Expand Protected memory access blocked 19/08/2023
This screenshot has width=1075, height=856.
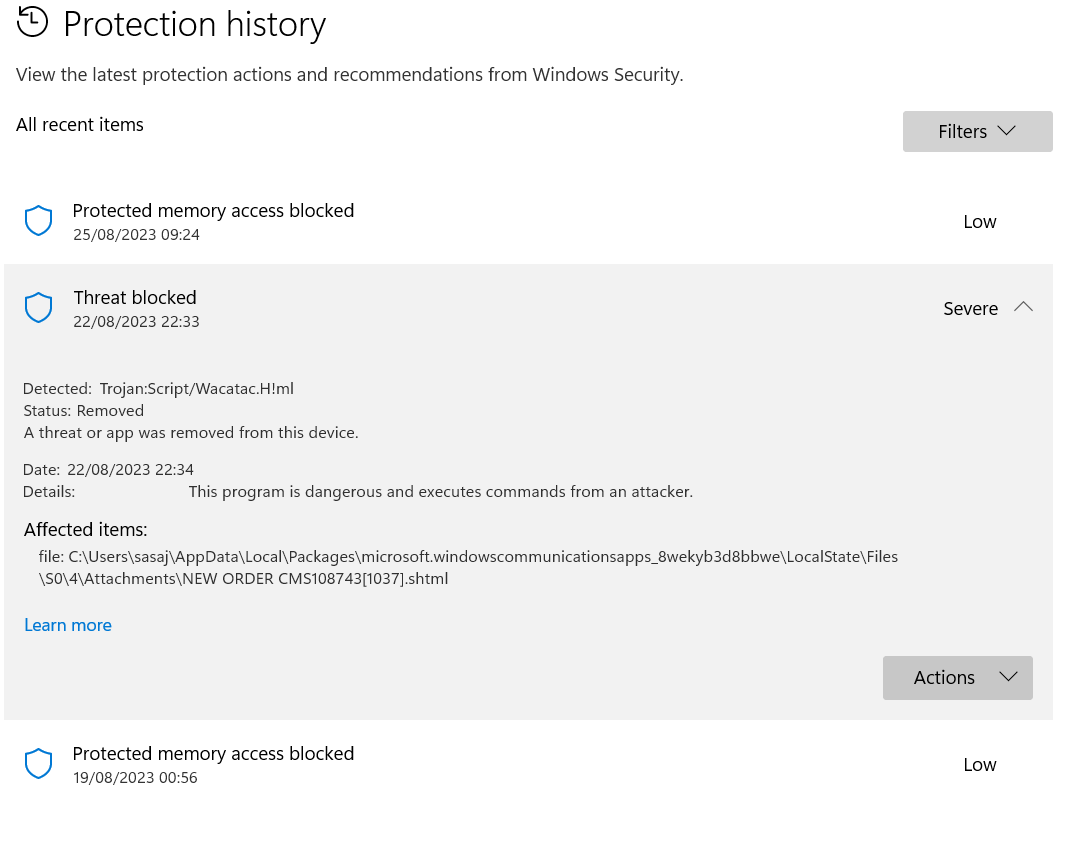528,764
